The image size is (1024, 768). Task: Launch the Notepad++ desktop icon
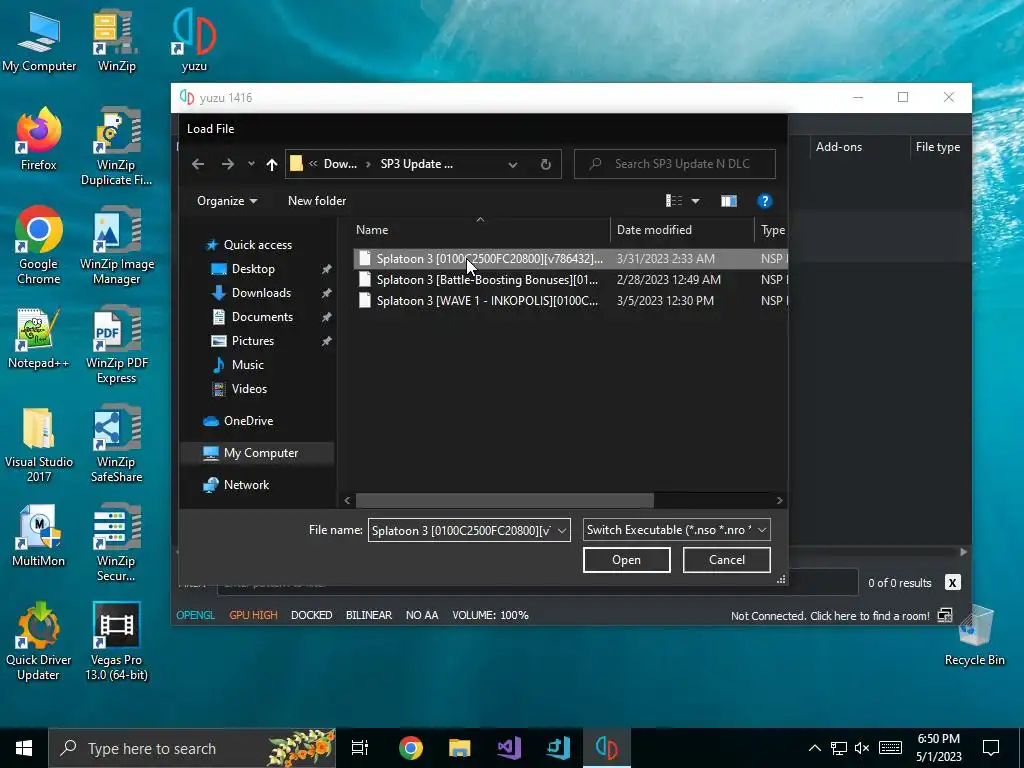[x=39, y=338]
